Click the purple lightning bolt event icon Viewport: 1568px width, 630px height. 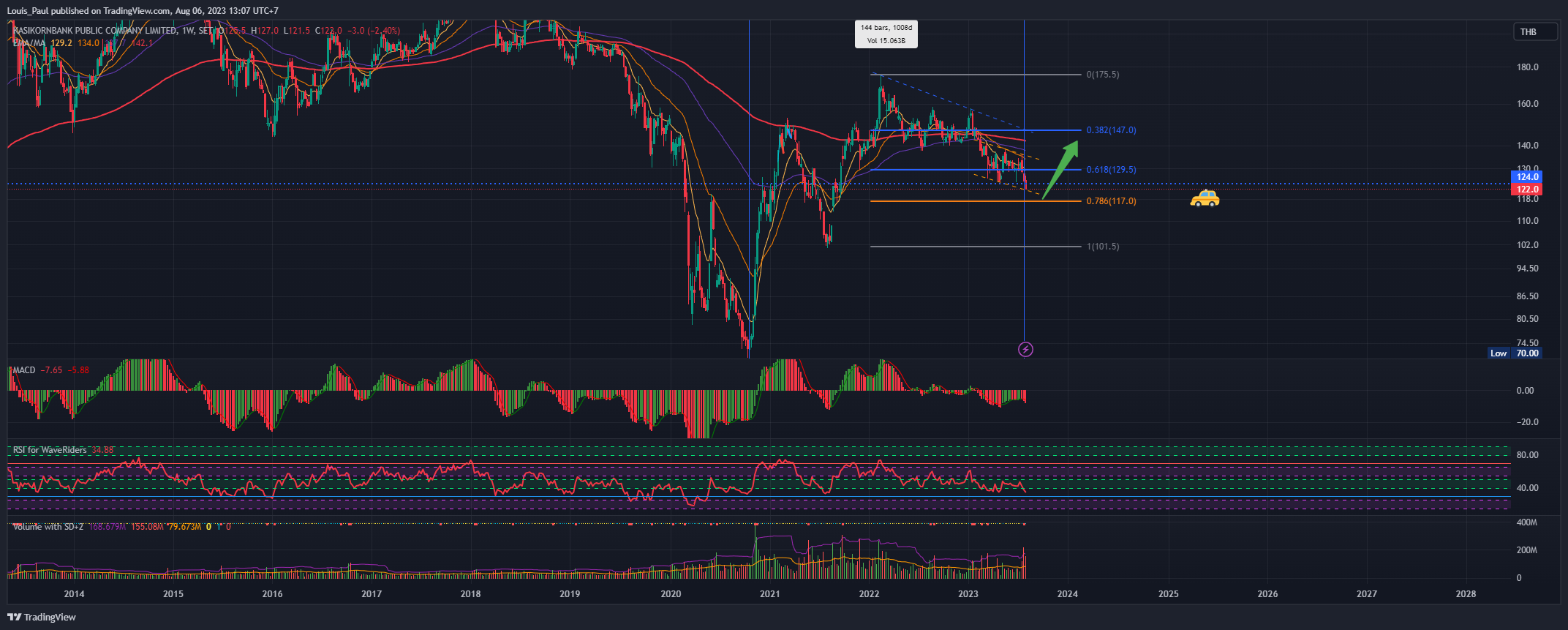[1025, 350]
